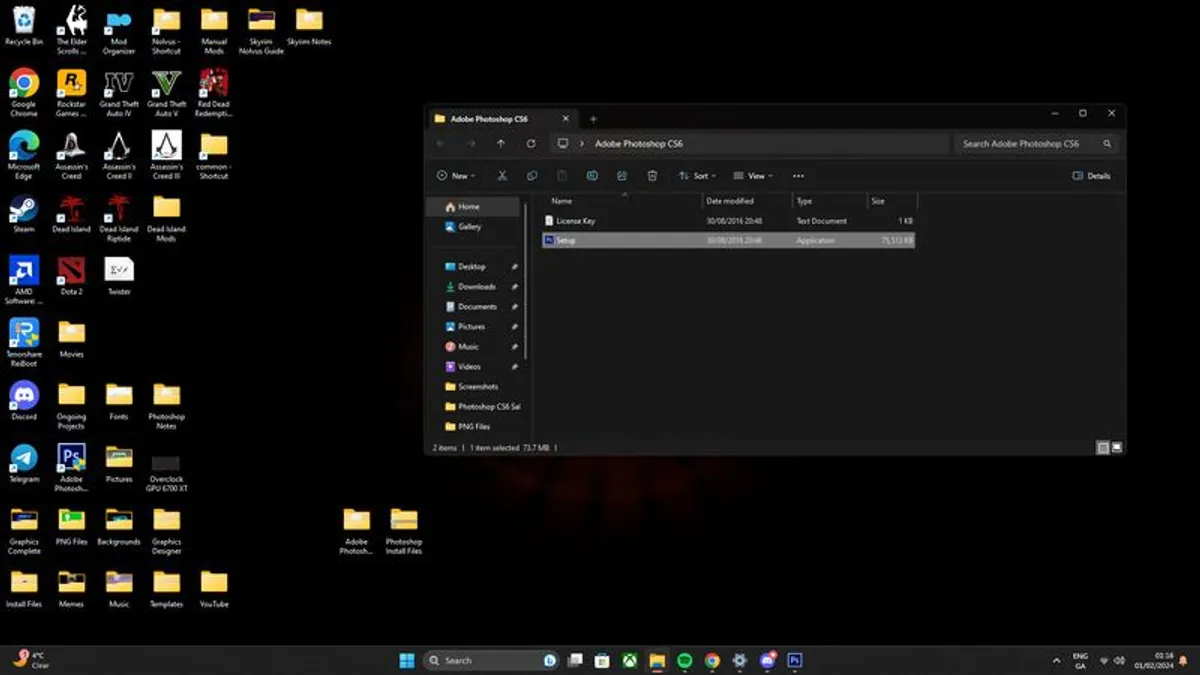Open the See more ellipsis menu

[798, 175]
